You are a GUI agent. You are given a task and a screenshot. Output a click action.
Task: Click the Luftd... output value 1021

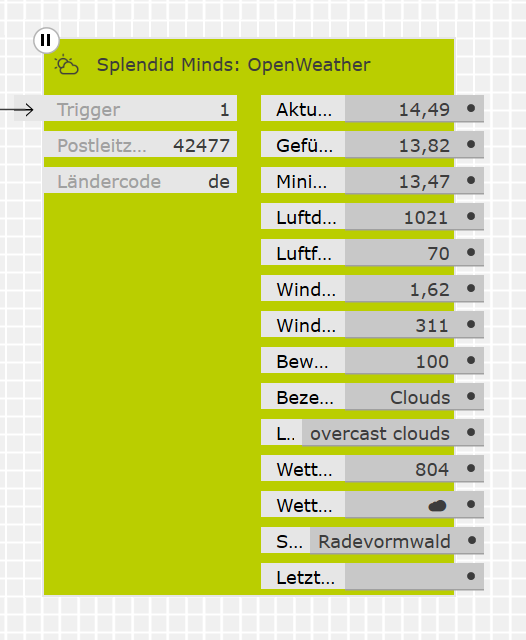(x=426, y=218)
